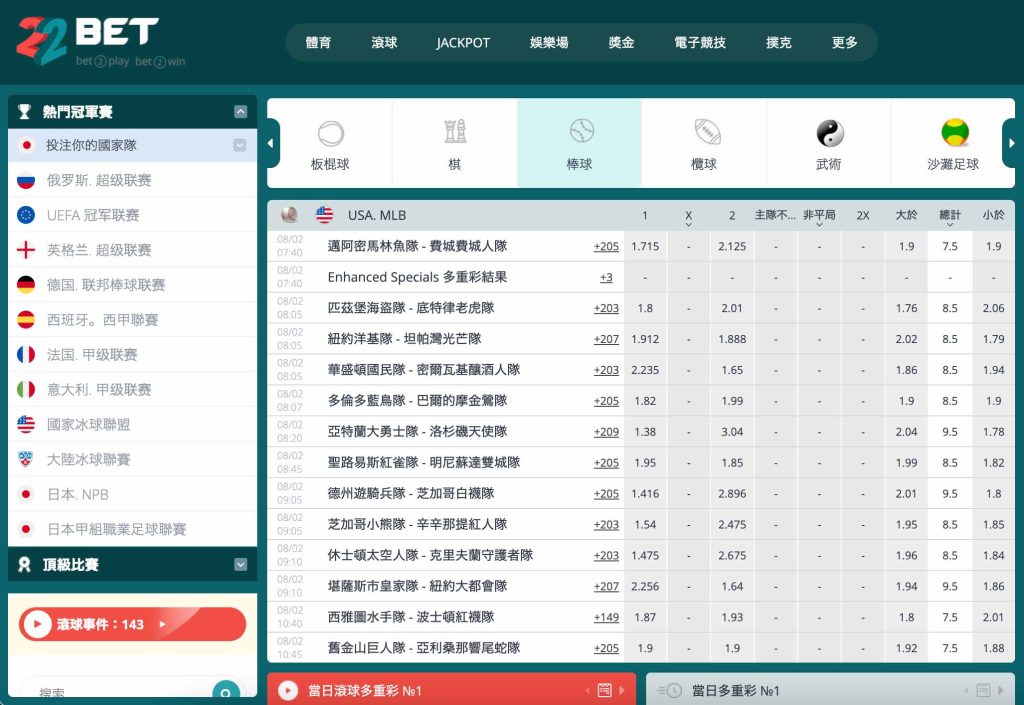Screen dimensions: 1024x705
Task: Expand the 投注你的國家隊 dropdown
Action: (x=240, y=145)
